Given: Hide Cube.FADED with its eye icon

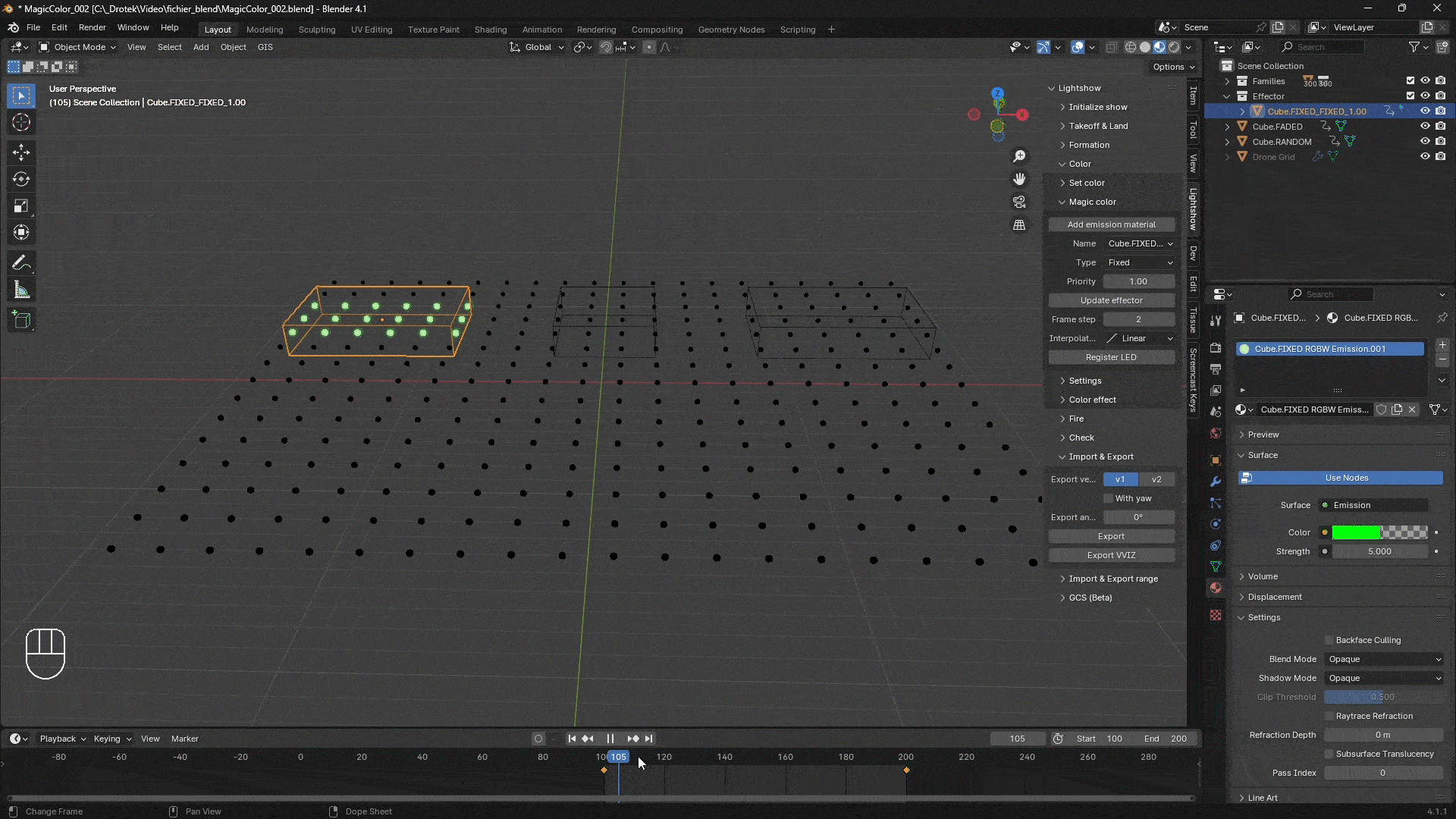Looking at the screenshot, I should [x=1425, y=126].
